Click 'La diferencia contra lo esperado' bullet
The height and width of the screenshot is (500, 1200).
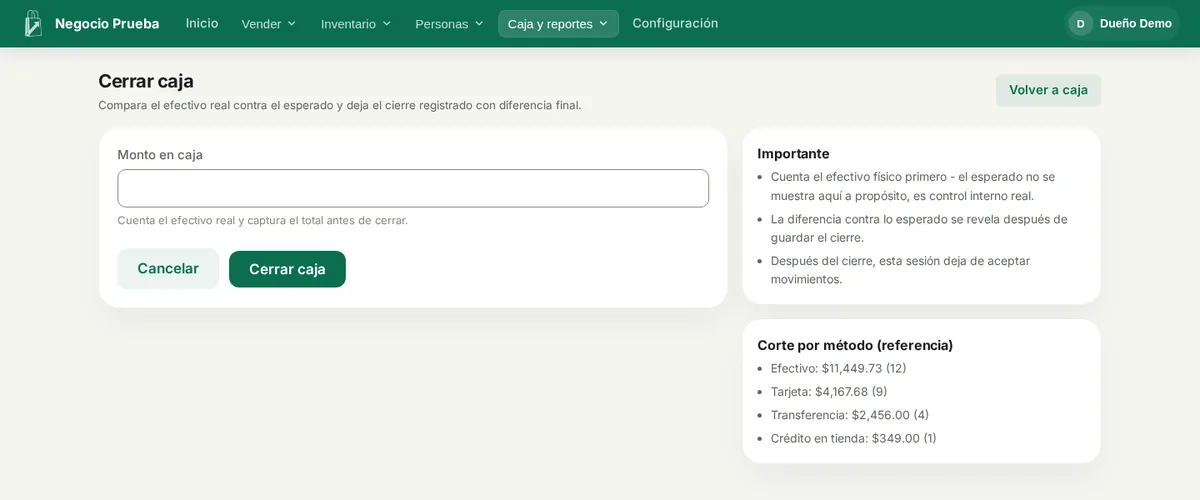pos(919,228)
